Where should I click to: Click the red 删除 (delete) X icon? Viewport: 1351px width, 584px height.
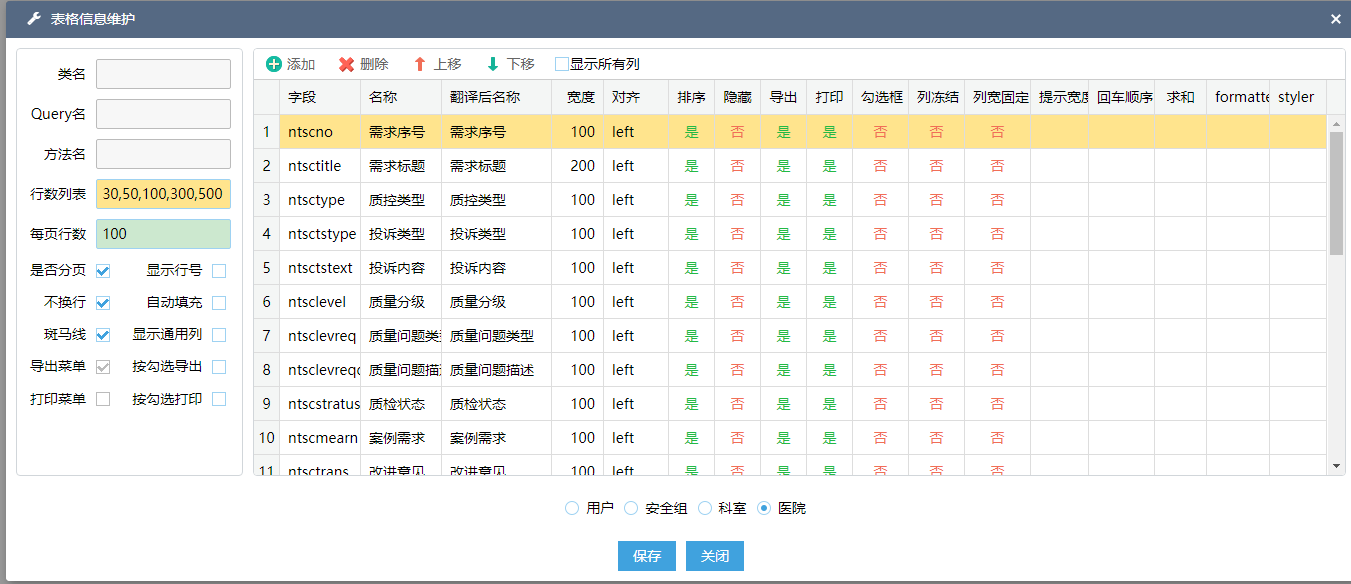click(346, 64)
